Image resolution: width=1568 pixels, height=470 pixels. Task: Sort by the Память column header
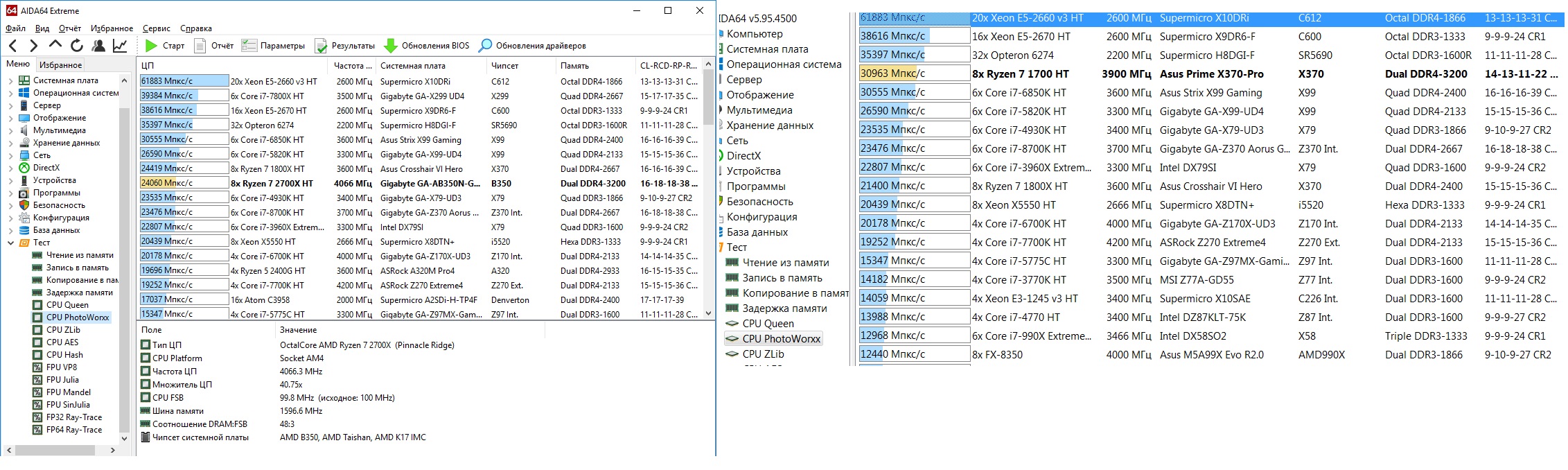[596, 66]
